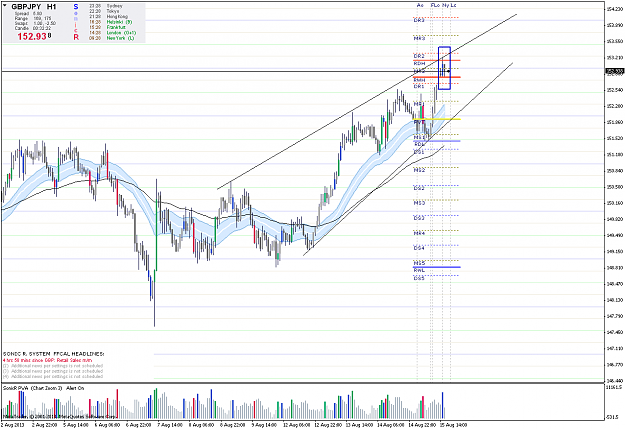Select the Frankfurt session clock row
625x429 pixels.
(x=107, y=27)
